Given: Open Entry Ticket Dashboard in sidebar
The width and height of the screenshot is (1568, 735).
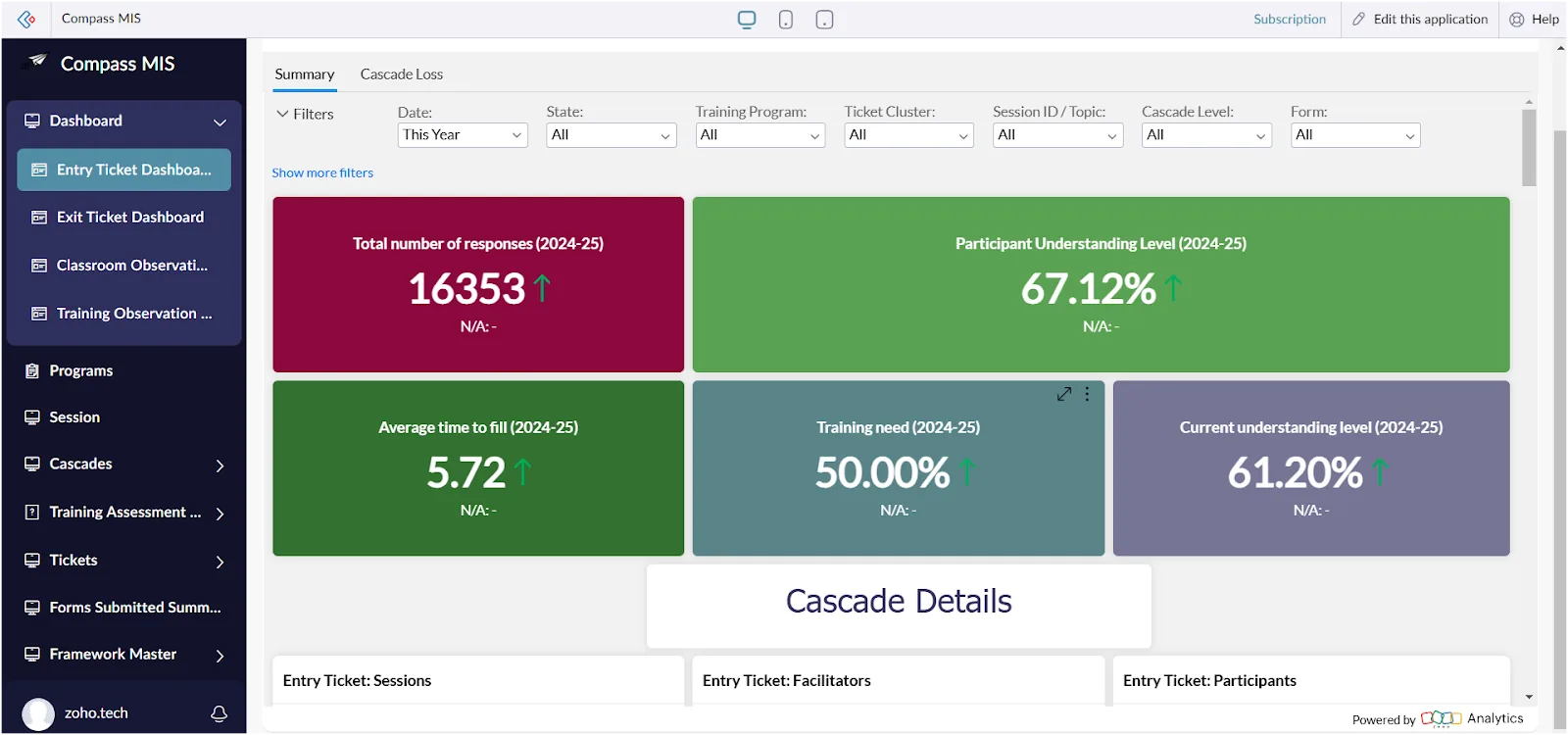Looking at the screenshot, I should [x=123, y=170].
